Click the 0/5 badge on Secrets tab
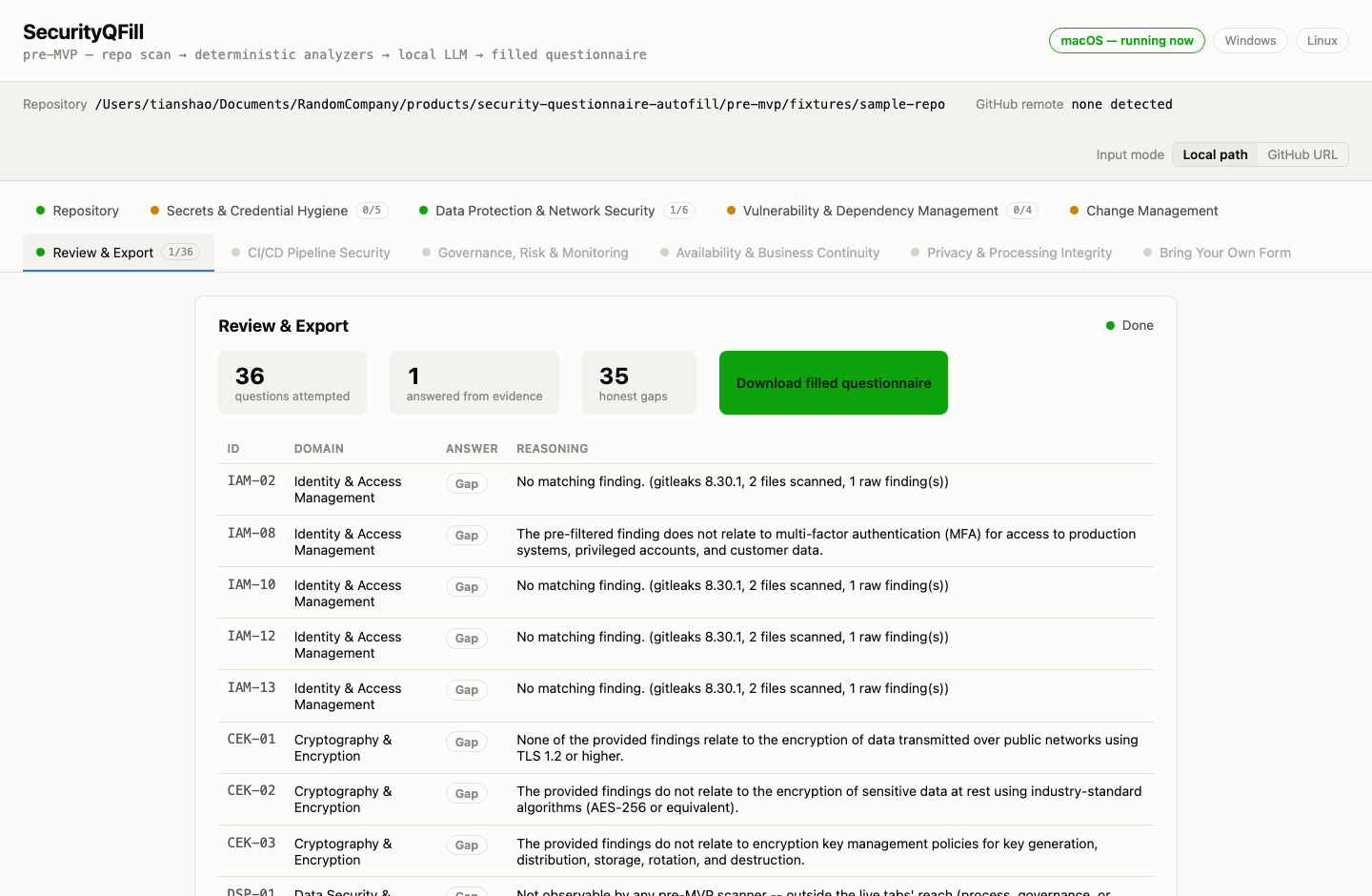Viewport: 1372px width, 896px height. (372, 211)
